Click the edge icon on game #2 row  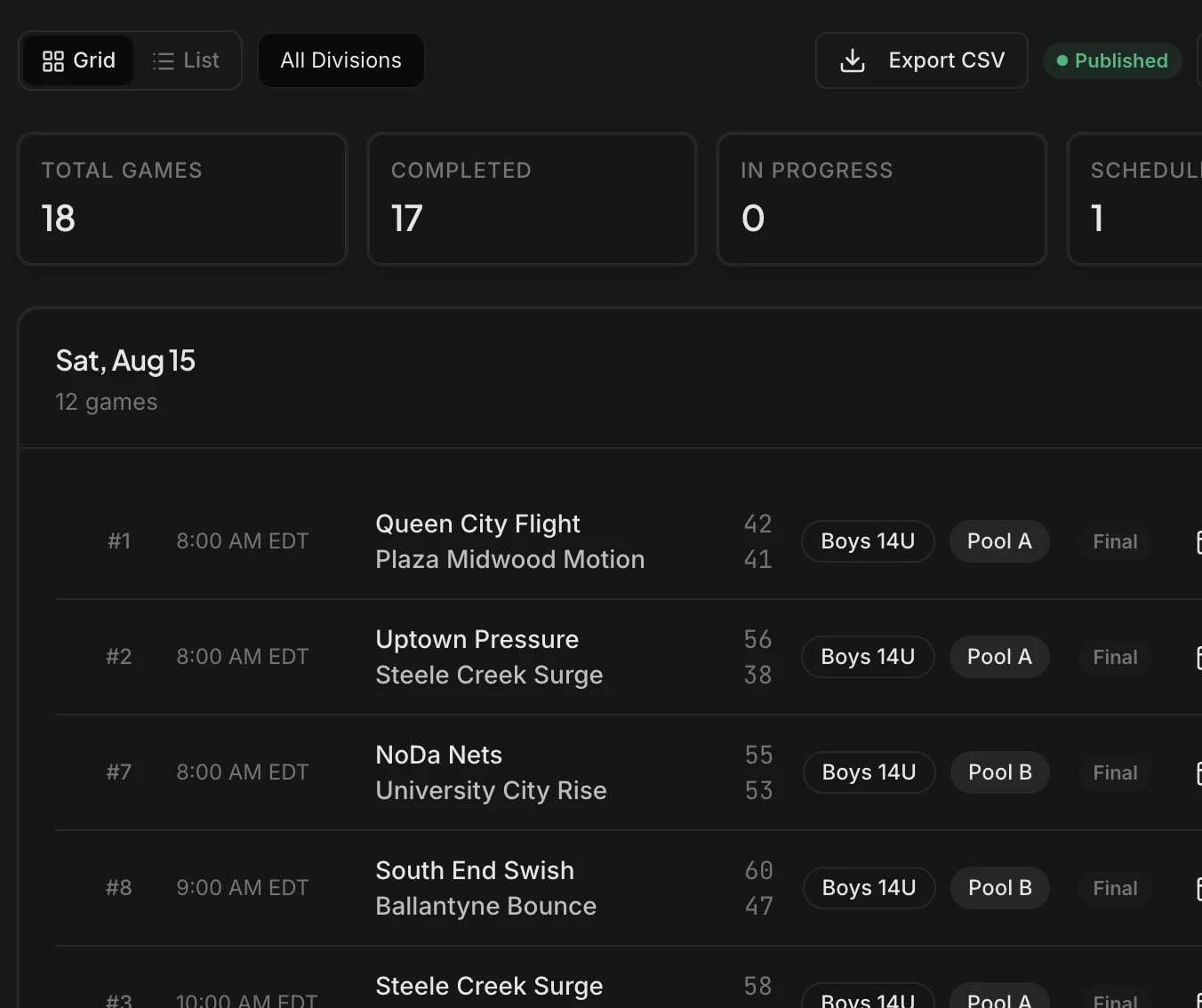1198,657
